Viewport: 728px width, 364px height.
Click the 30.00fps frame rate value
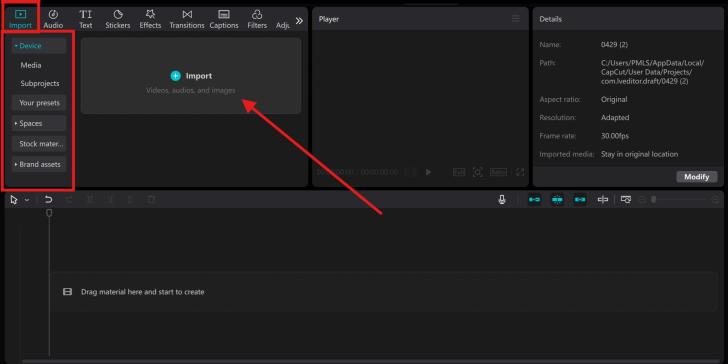[615, 136]
